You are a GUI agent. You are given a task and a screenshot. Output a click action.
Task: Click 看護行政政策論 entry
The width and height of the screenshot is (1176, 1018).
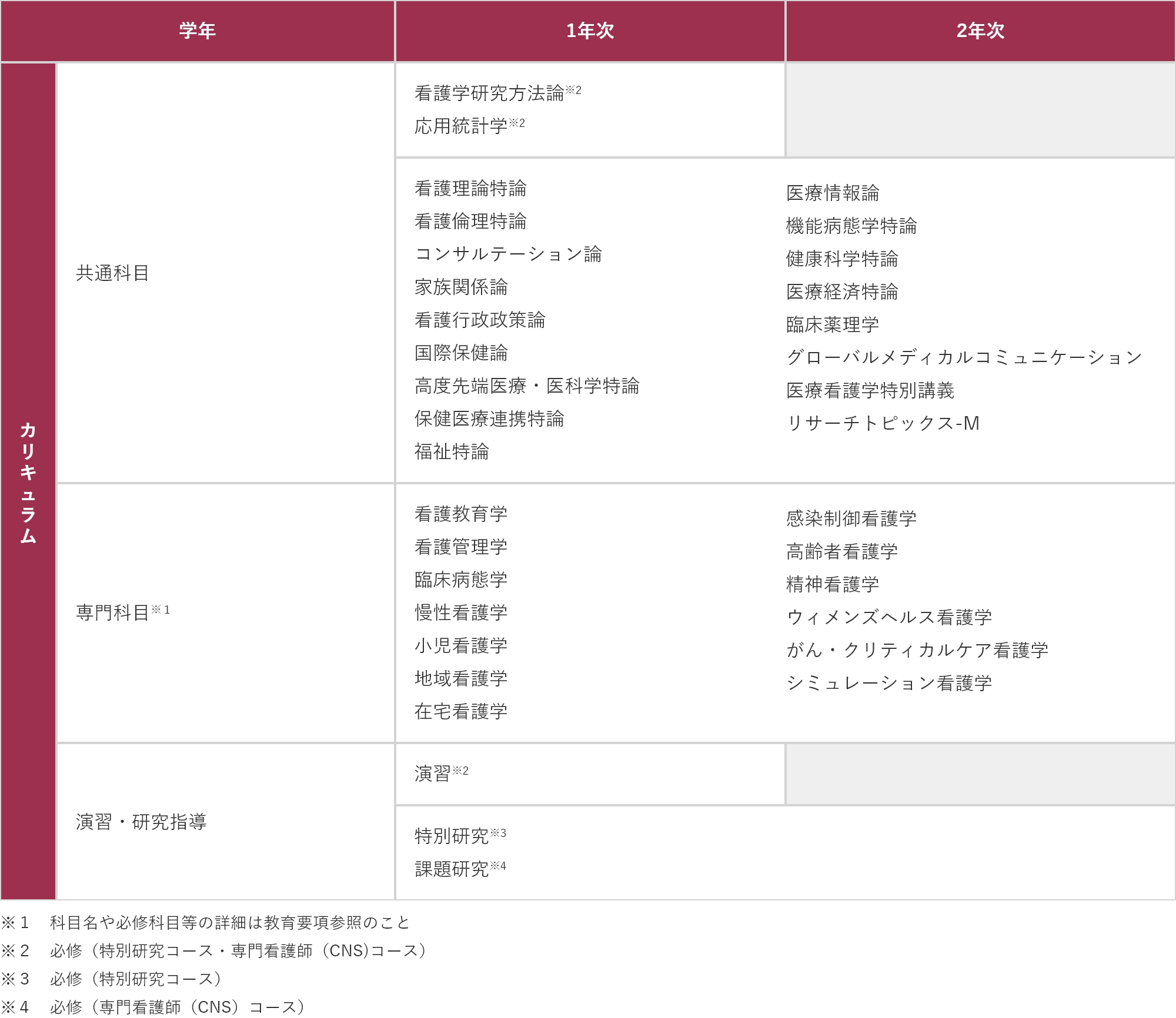click(480, 320)
